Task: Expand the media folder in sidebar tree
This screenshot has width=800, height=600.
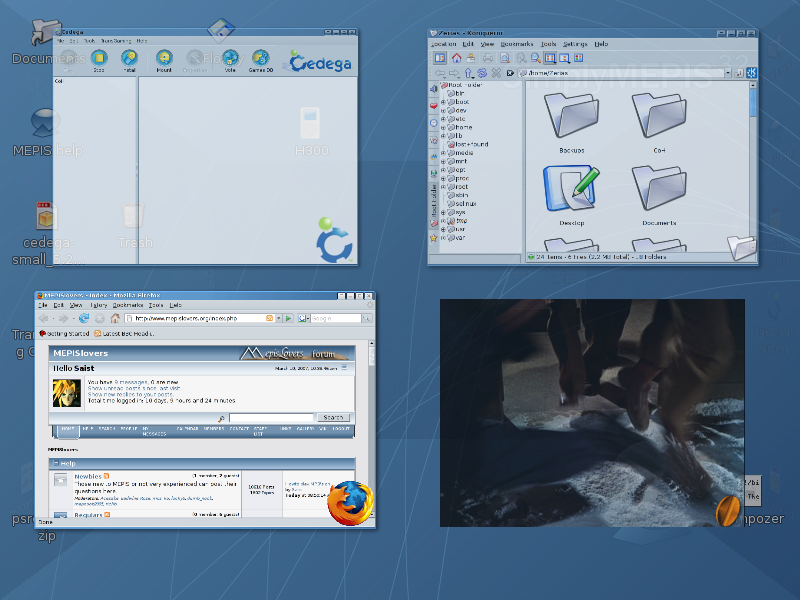Action: tap(443, 153)
